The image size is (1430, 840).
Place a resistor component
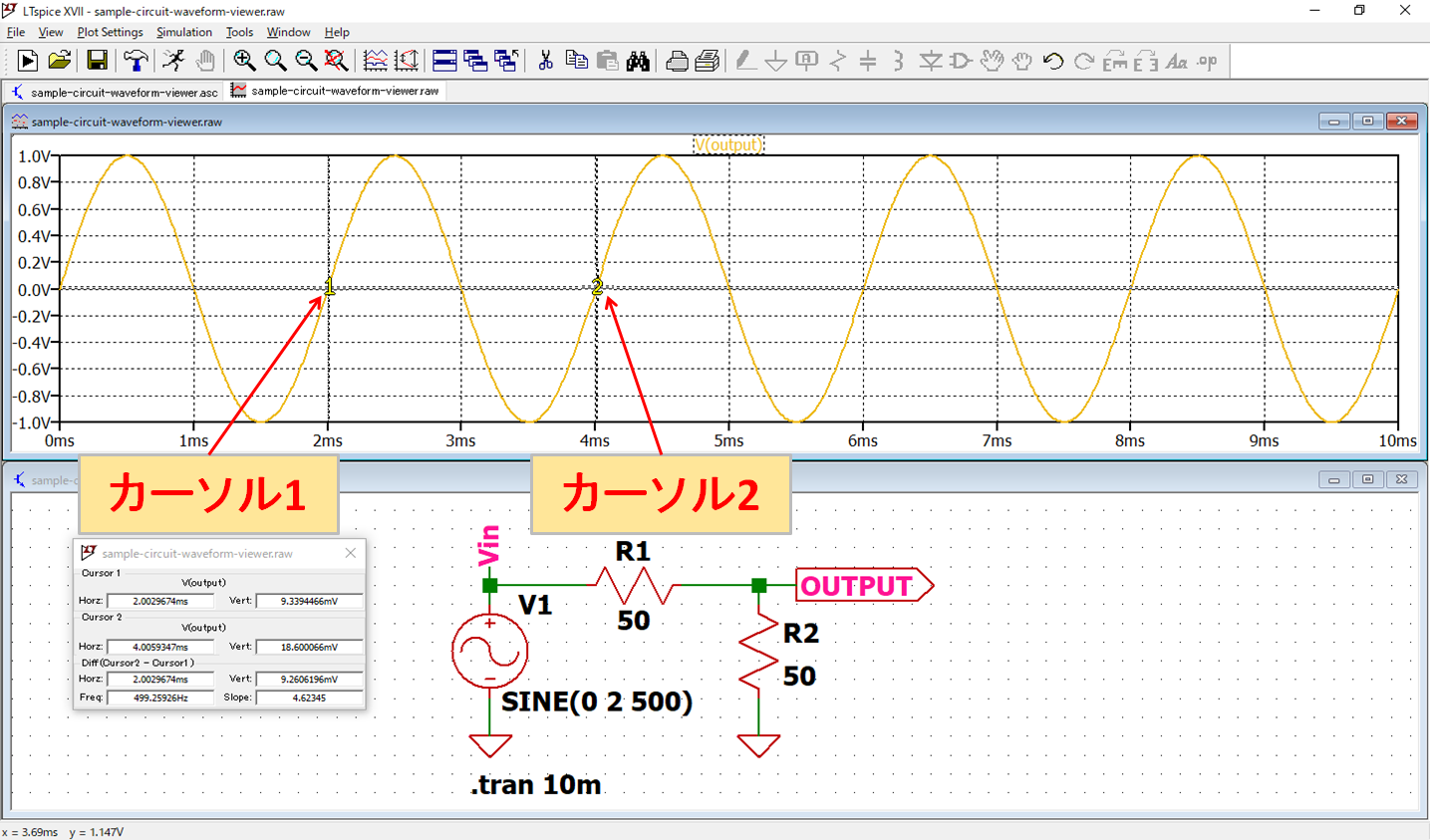click(838, 61)
